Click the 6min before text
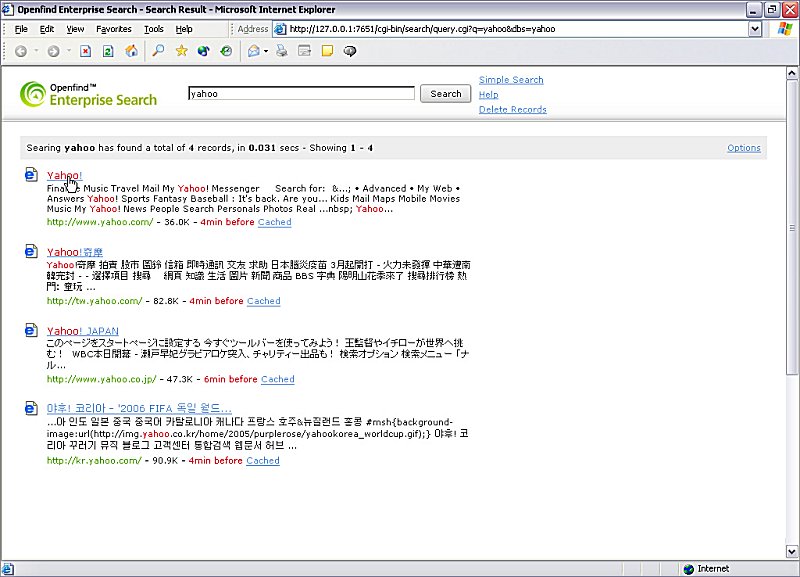 tap(231, 380)
